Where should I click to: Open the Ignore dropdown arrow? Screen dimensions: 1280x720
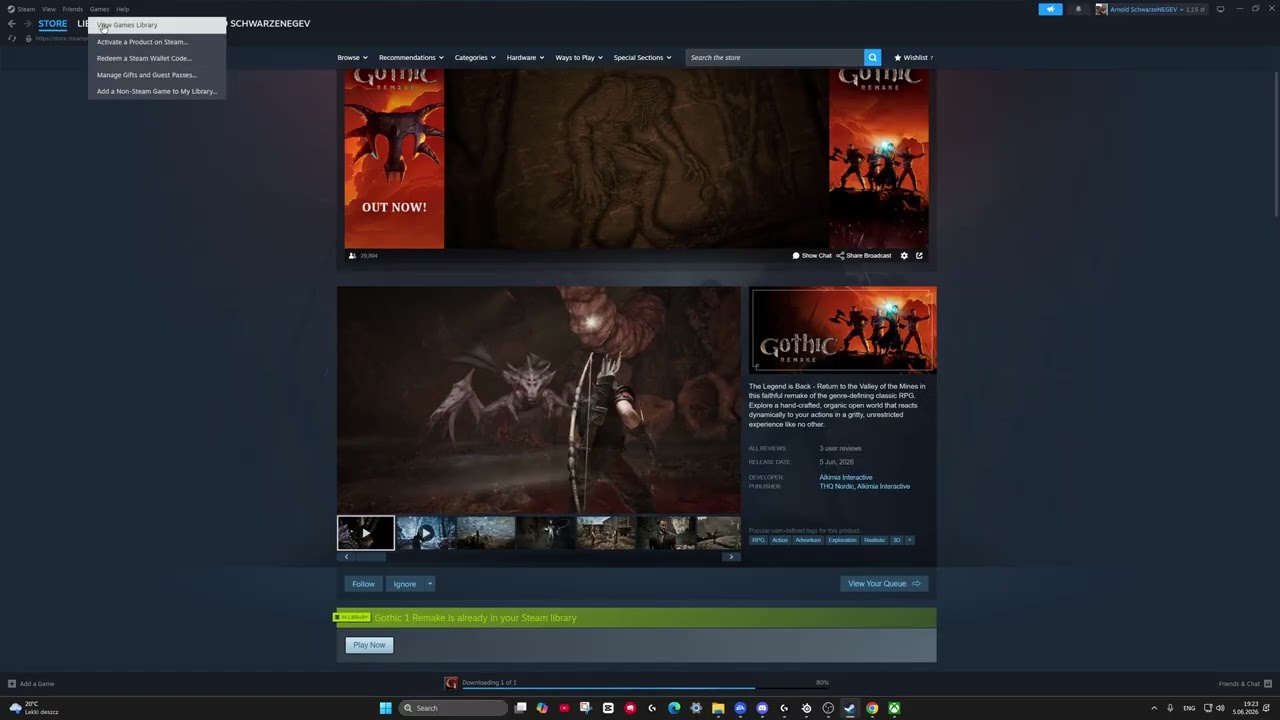click(x=430, y=584)
